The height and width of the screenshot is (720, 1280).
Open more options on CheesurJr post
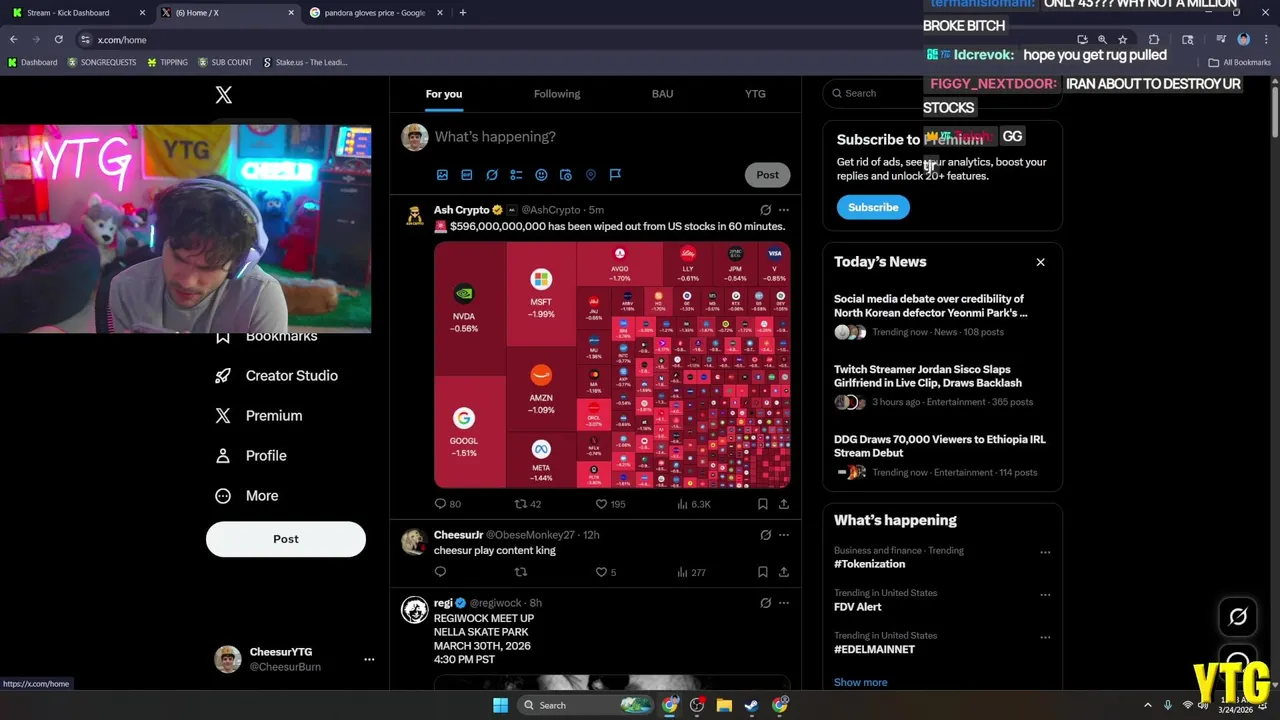[x=784, y=535]
